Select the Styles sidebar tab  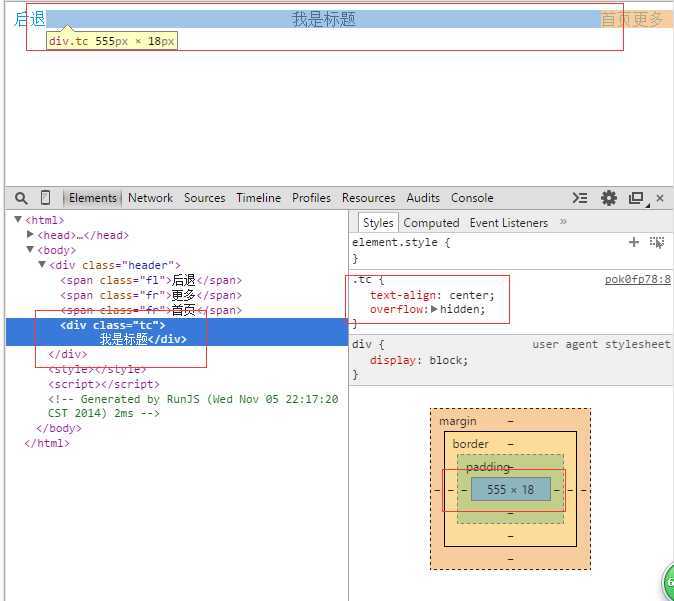[378, 223]
